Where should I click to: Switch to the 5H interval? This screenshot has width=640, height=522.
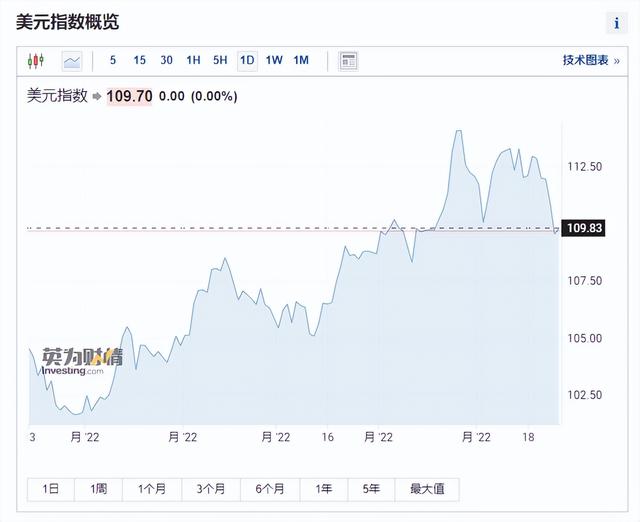[220, 60]
